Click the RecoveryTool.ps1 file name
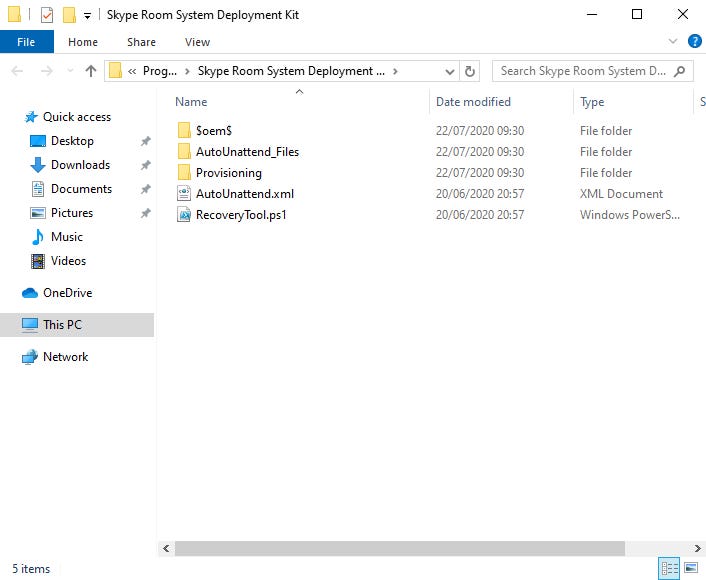 pos(241,215)
